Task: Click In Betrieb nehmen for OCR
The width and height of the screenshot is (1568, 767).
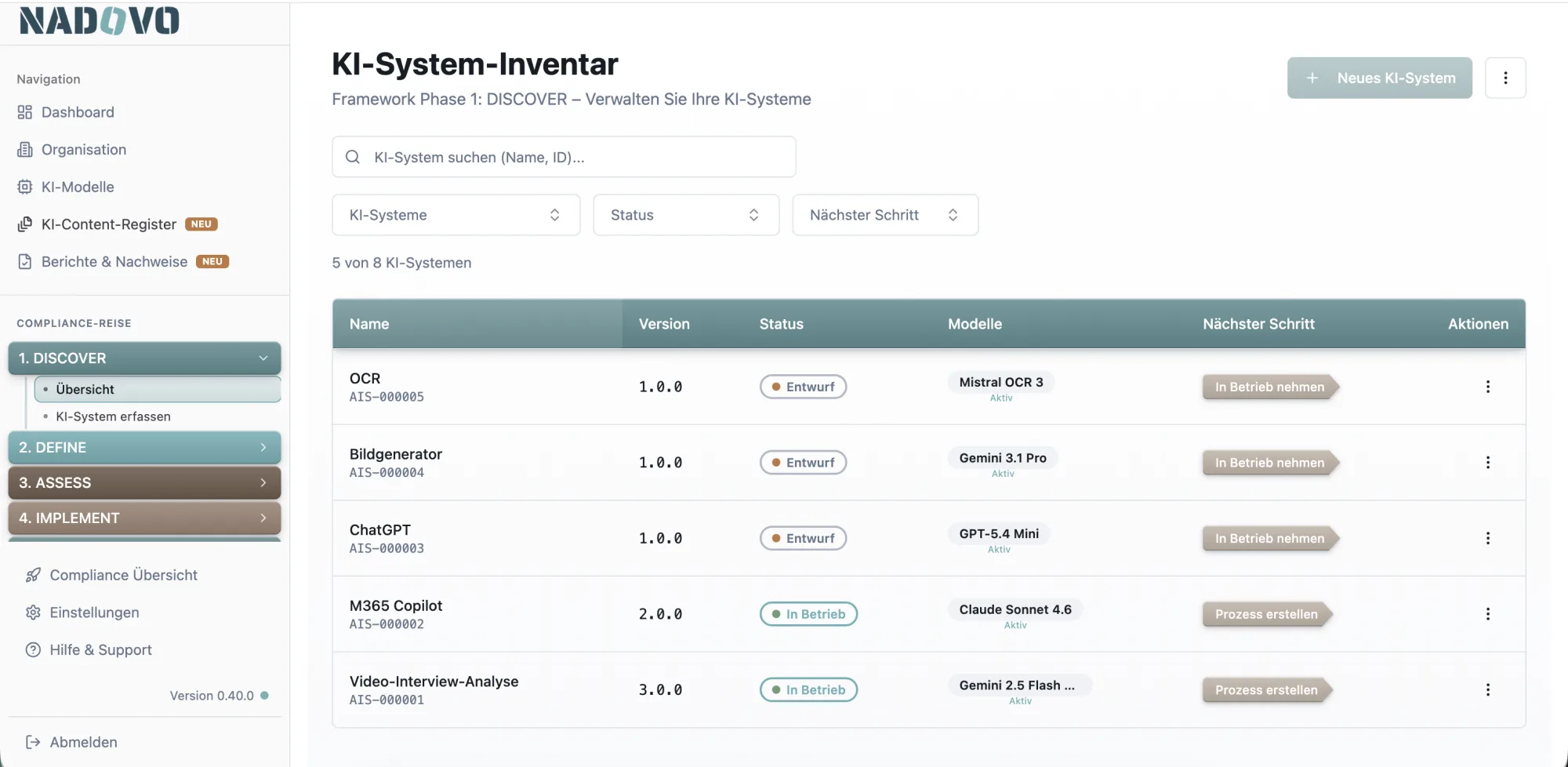Action: pyautogui.click(x=1270, y=387)
